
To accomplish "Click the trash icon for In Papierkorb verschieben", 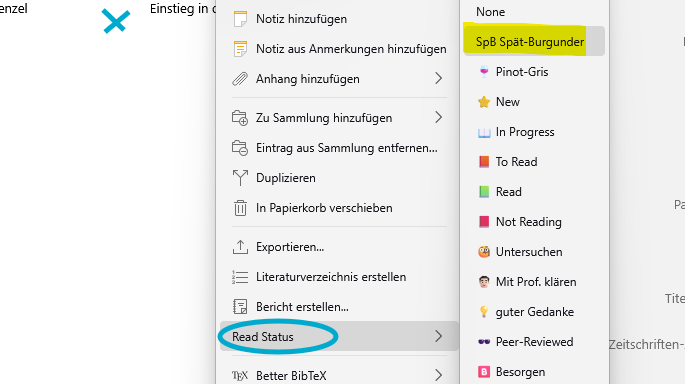I will click(x=240, y=208).
